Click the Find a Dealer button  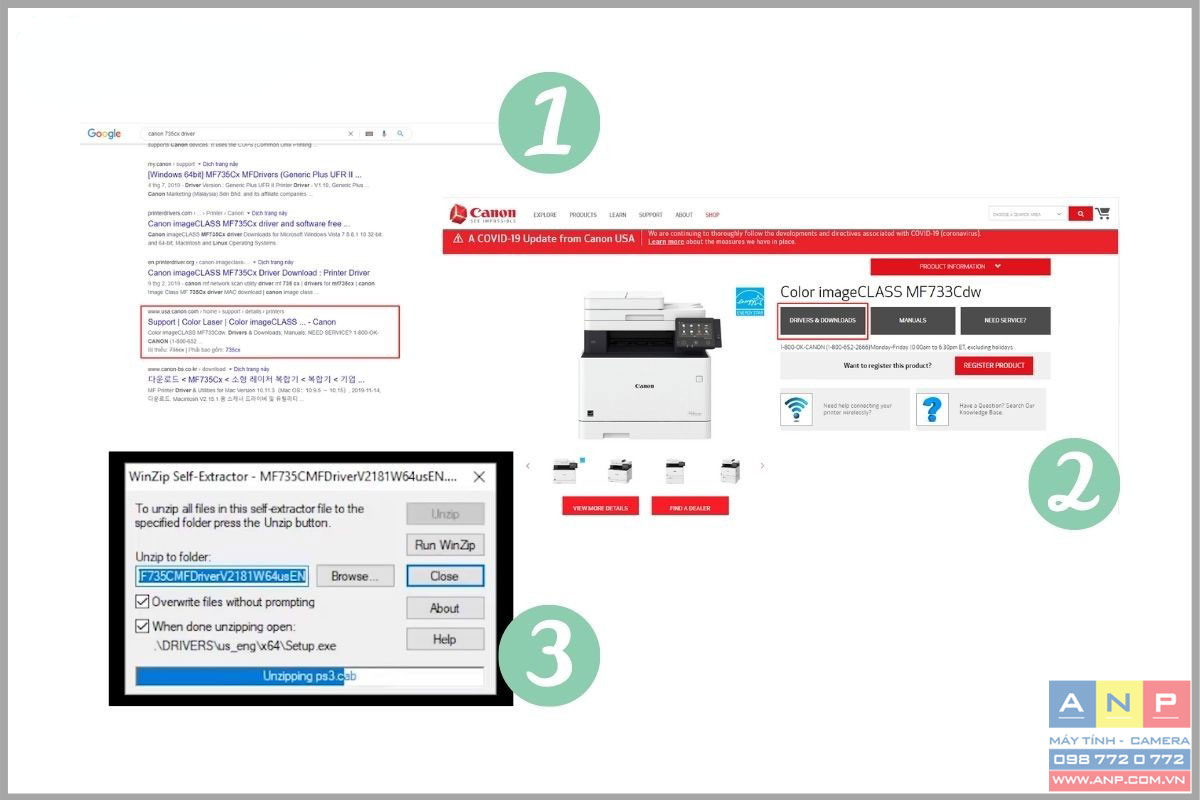coord(690,507)
